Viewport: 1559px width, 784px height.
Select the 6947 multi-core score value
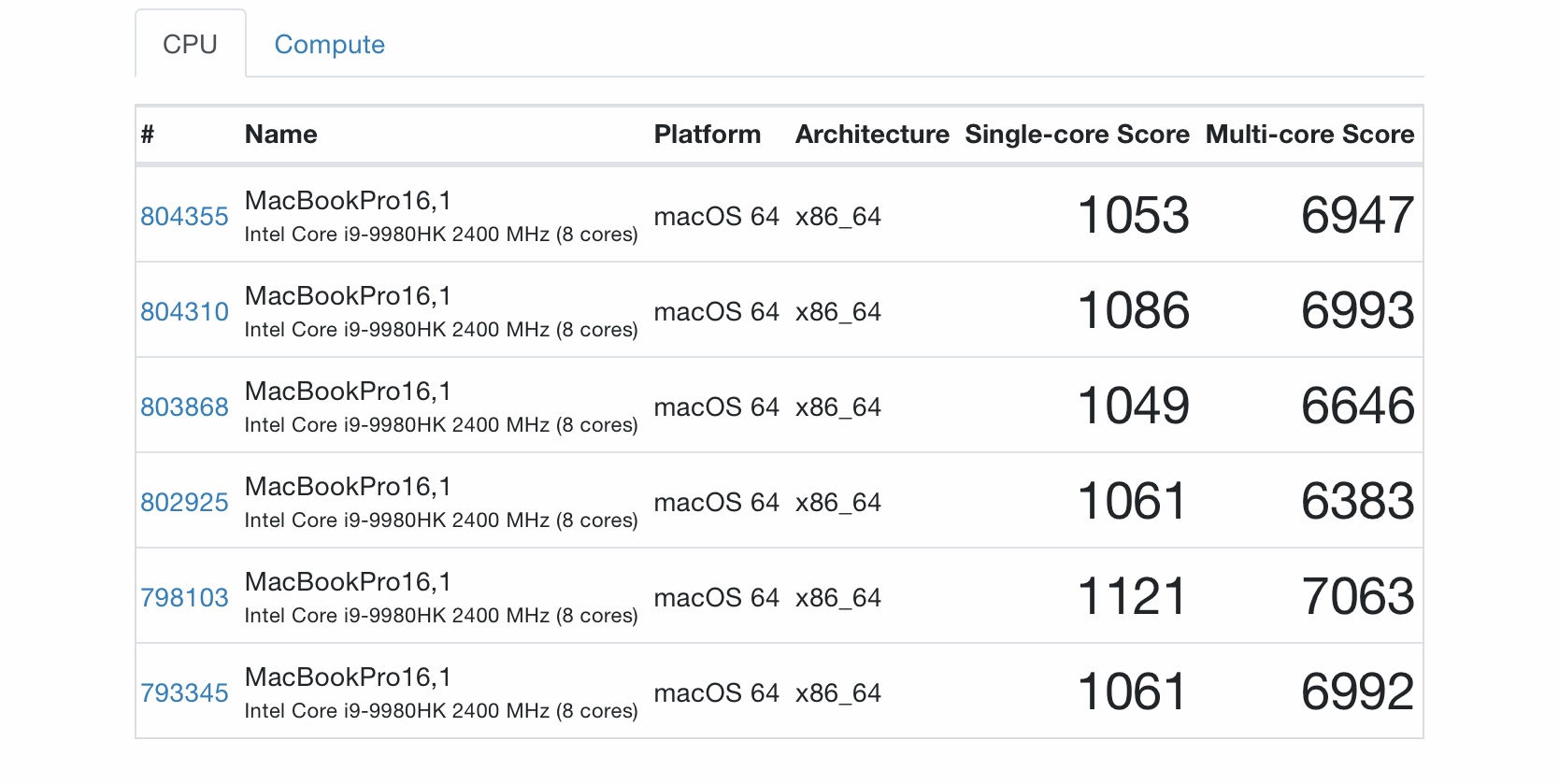[x=1357, y=216]
